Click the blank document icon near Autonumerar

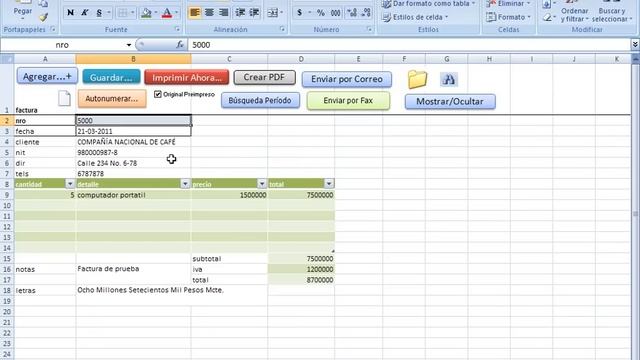64,98
